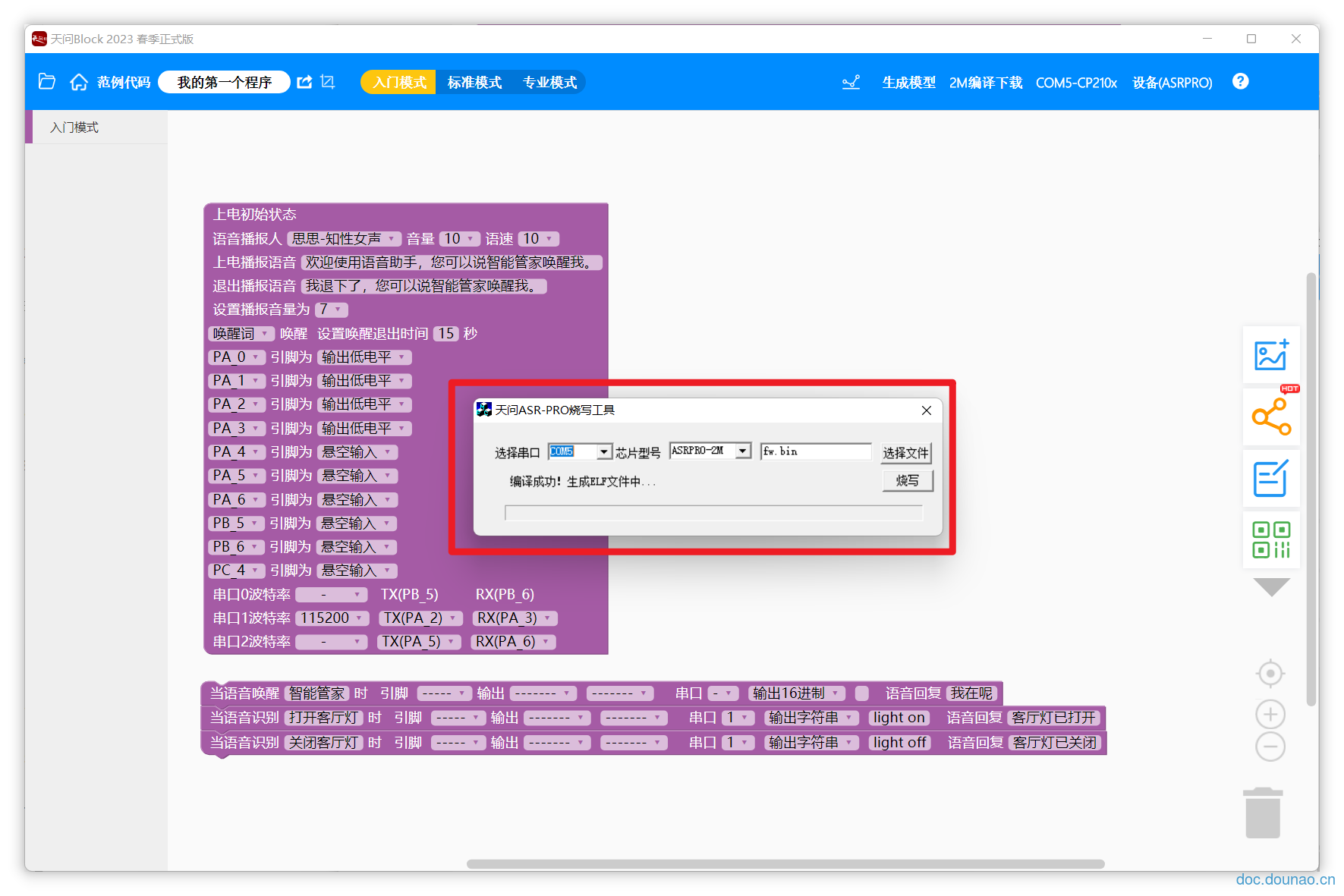Screen dimensions: 1344x896
Task: Open the RX(PA_6) dropdown
Action: click(x=514, y=642)
